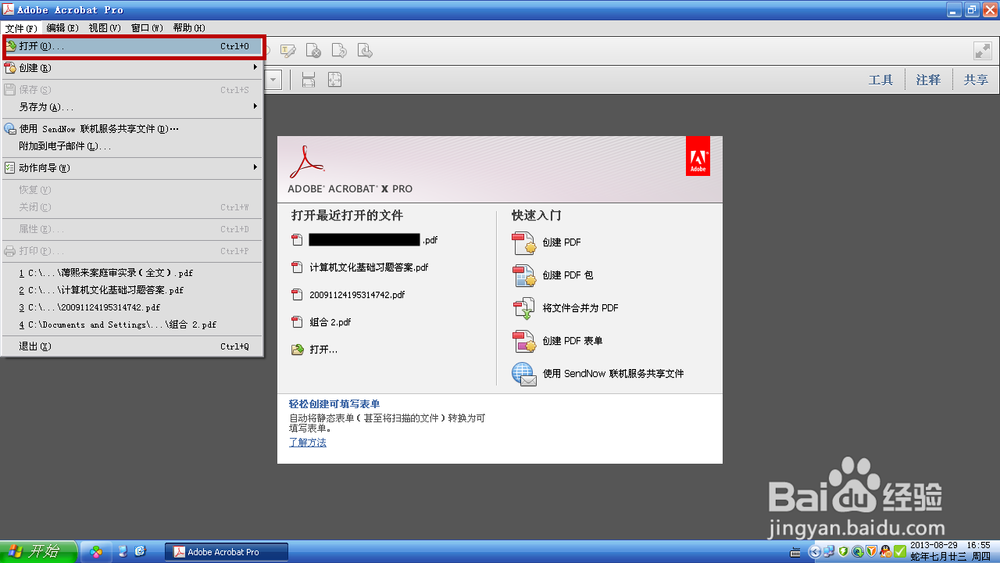The width and height of the screenshot is (1000, 563).
Task: Expand the 另存为(A) submenu
Action: (x=133, y=106)
